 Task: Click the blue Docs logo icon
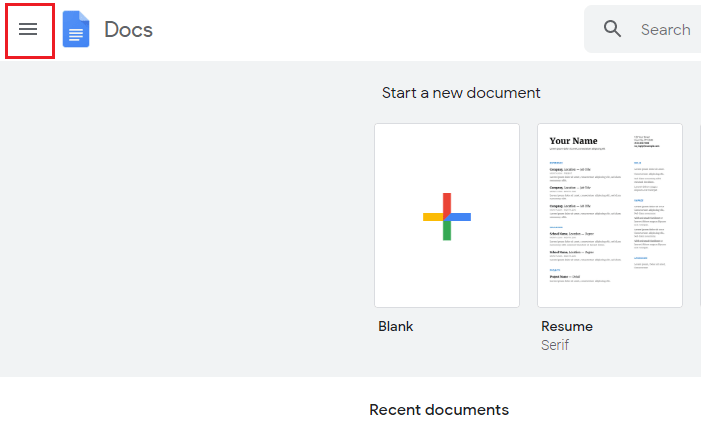pos(77,30)
